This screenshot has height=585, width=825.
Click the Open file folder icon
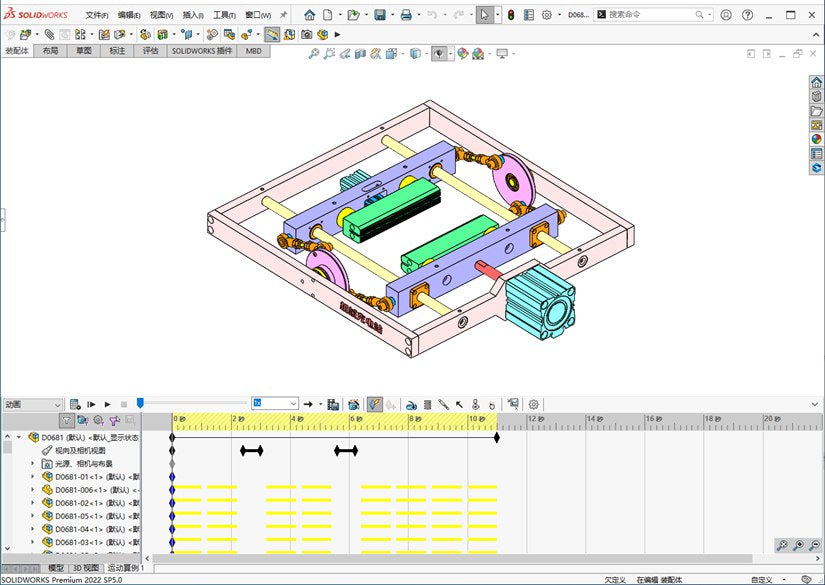click(x=354, y=15)
